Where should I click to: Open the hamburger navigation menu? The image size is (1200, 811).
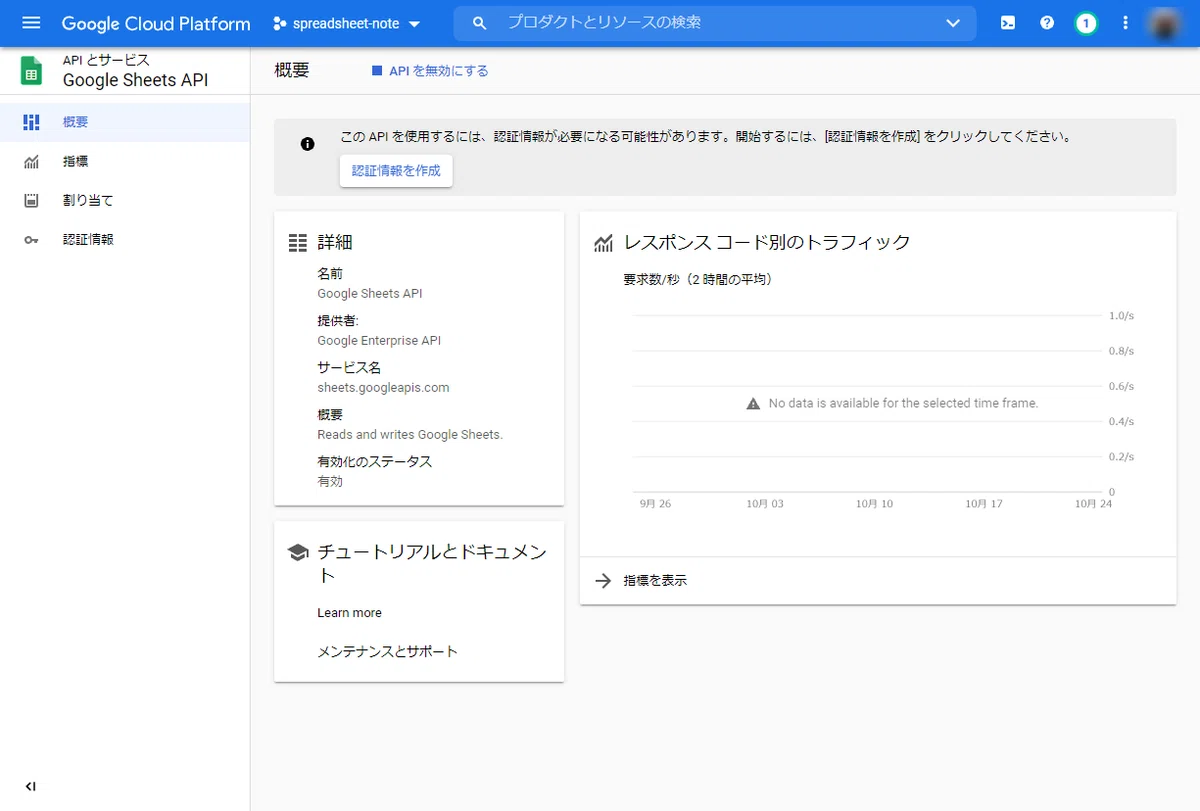point(31,23)
